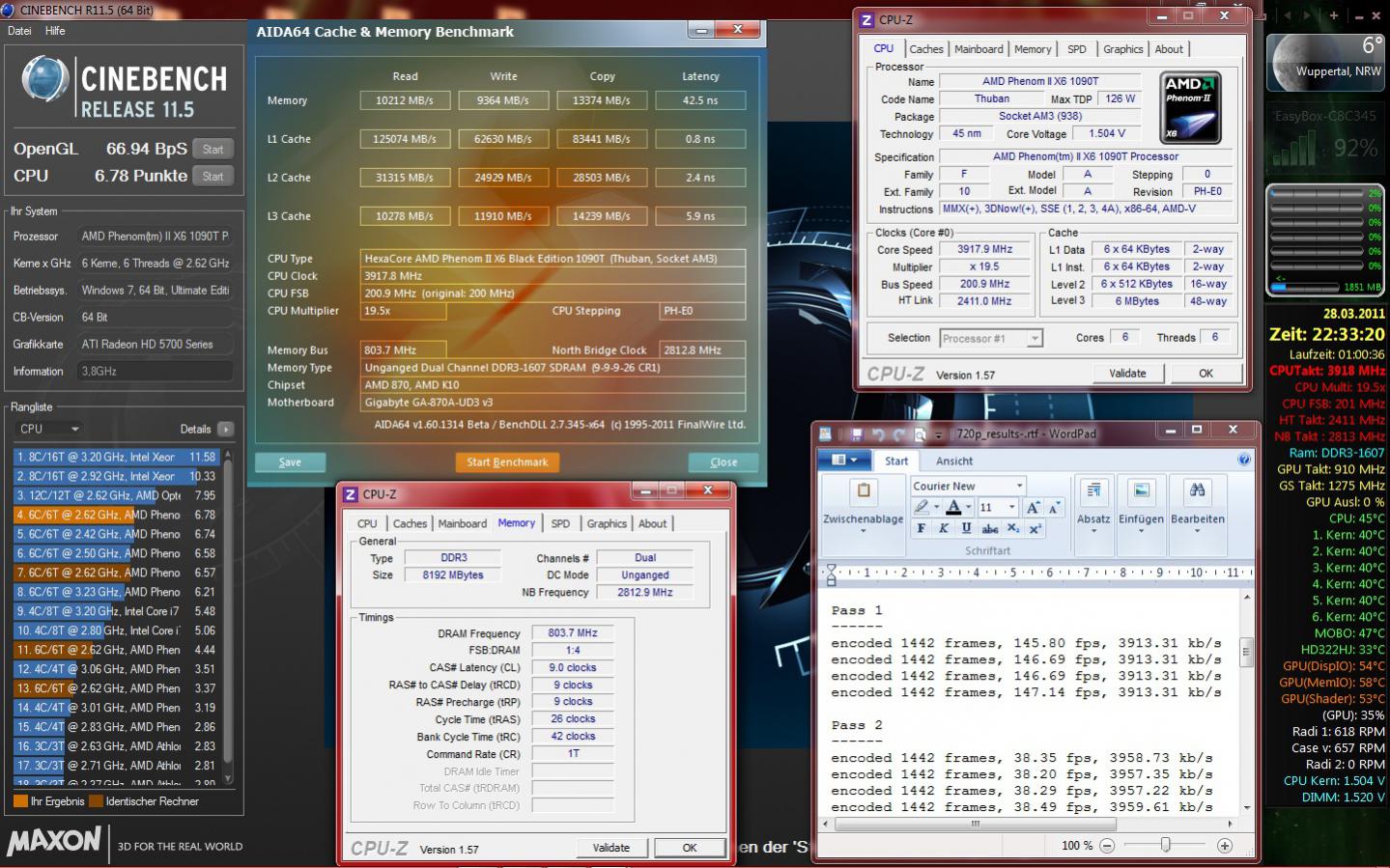Screen dimensions: 1390x868
Task: Click the ruler indent marker in WordPad
Action: (x=831, y=574)
